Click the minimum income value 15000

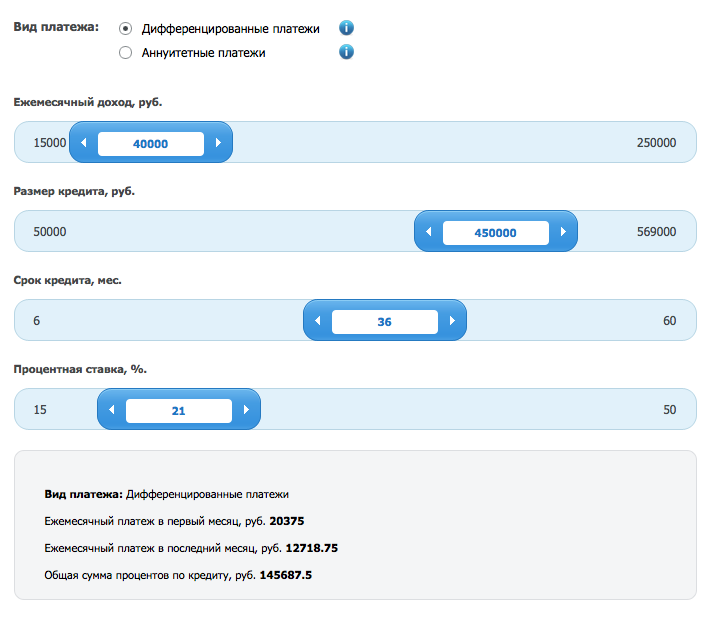pos(50,143)
